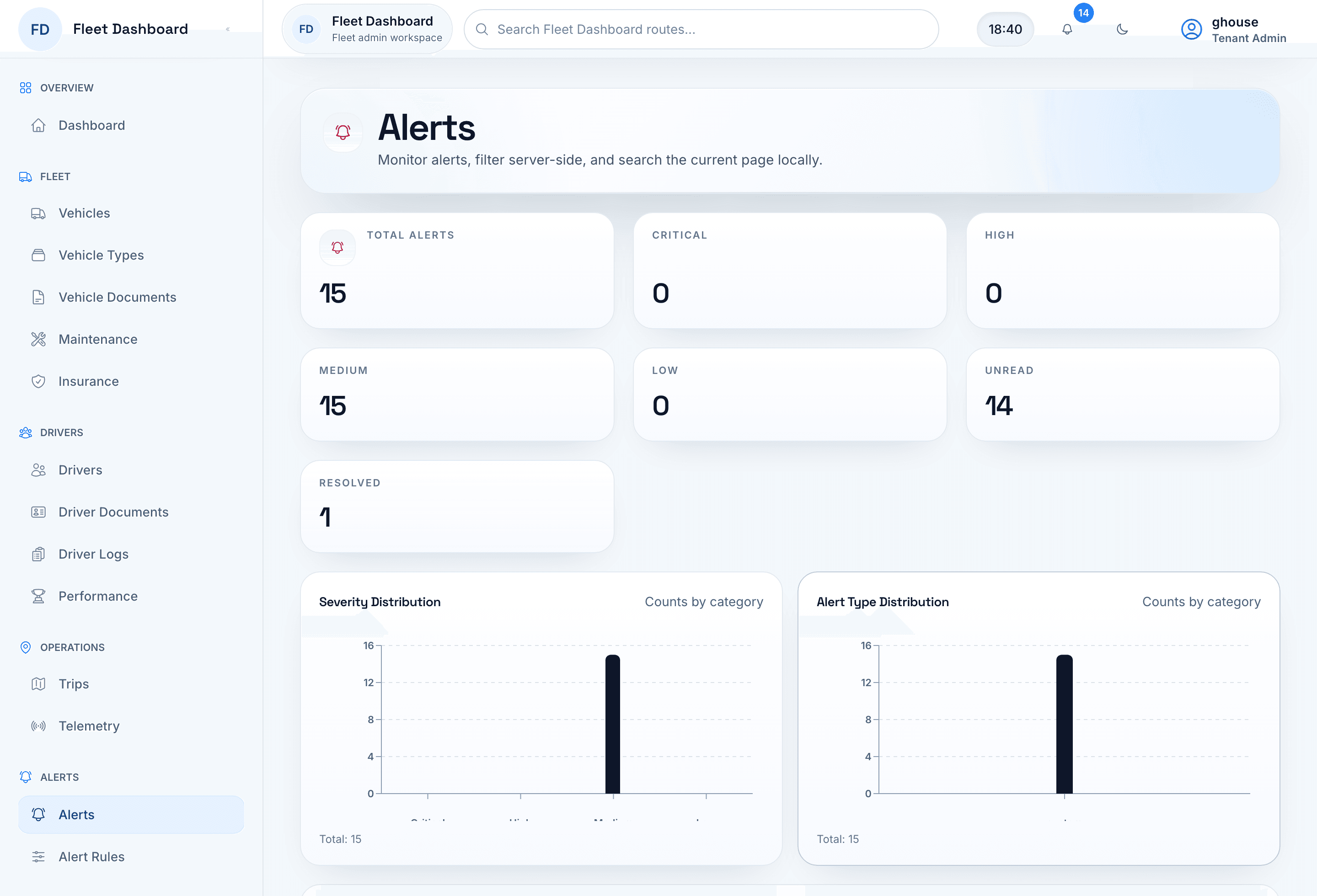Toggle dark mode with moon icon

1122,29
